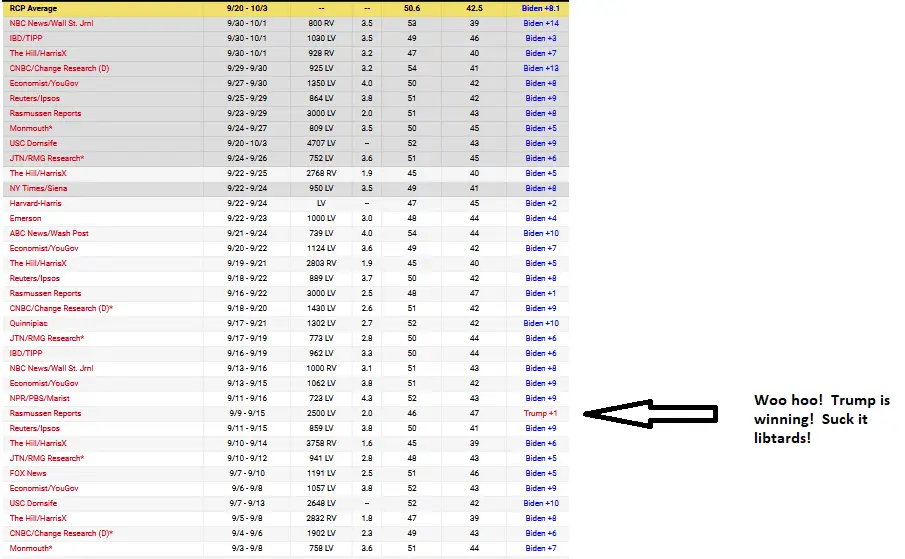Open the Emerson poll link
The height and width of the screenshot is (559, 905).
coord(25,218)
